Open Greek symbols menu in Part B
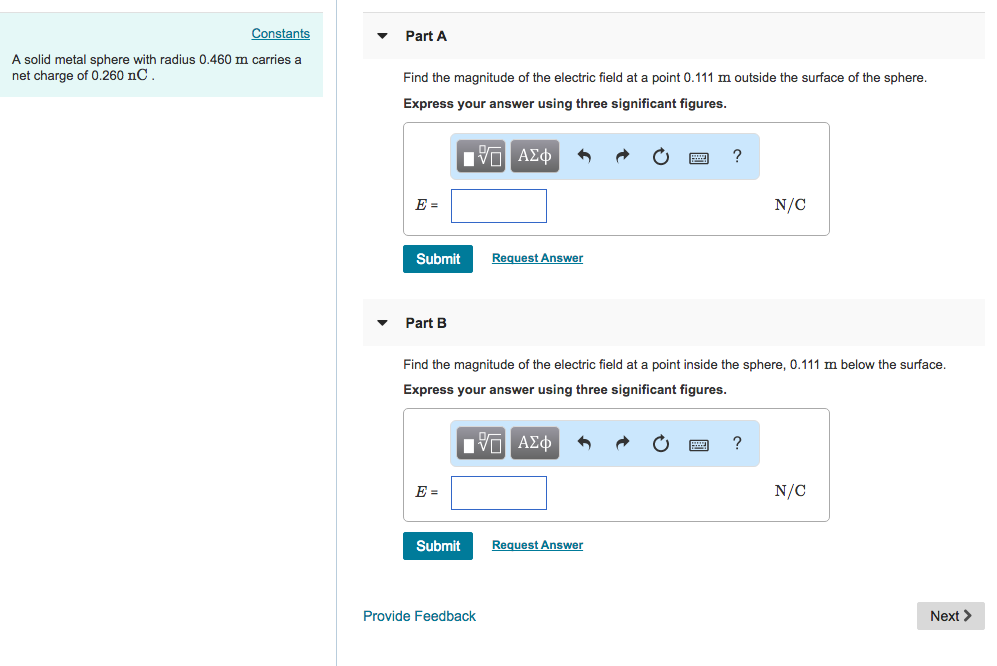Screen dimensions: 997x666 pyautogui.click(x=535, y=443)
